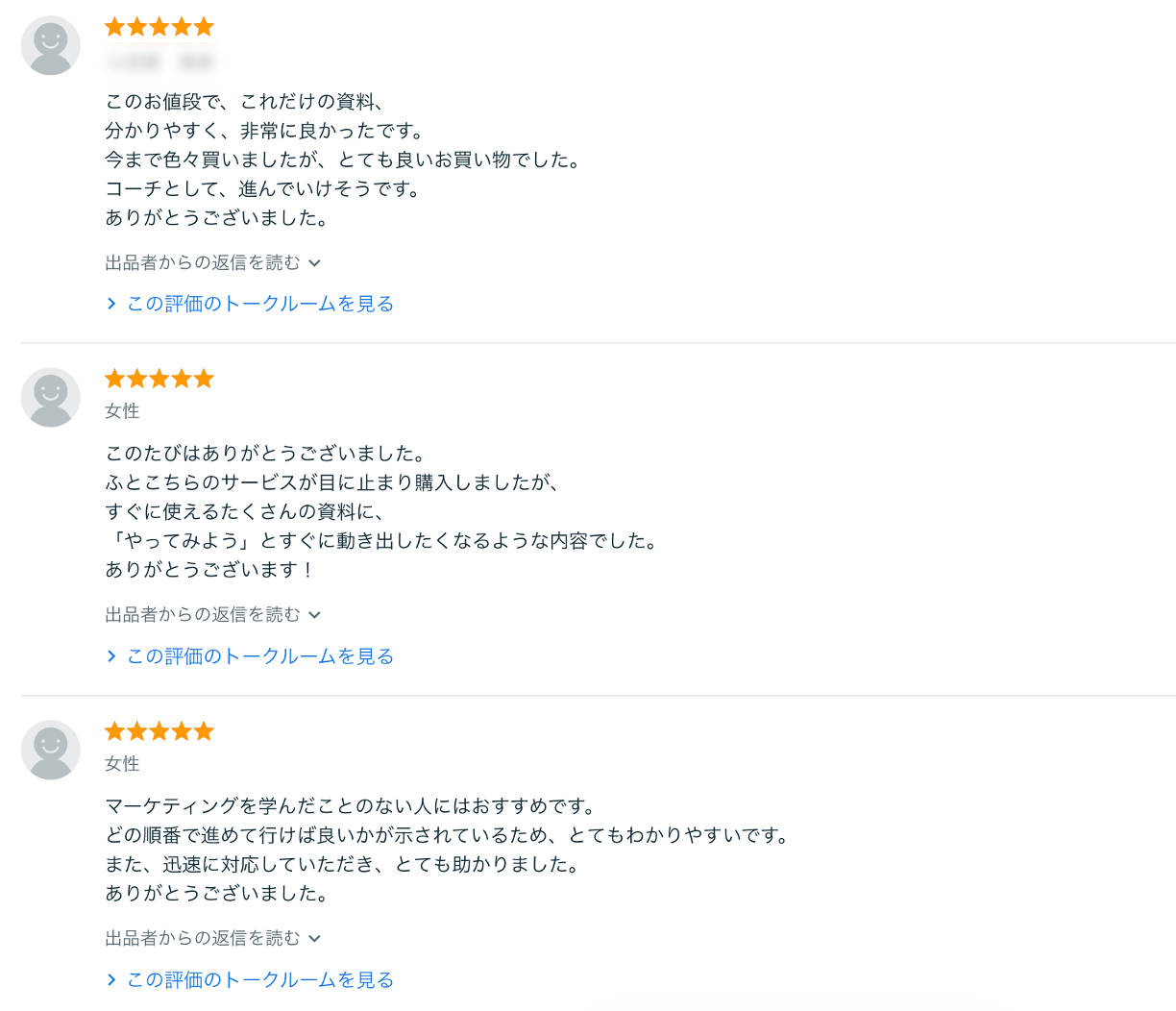The image size is (1176, 1011).
Task: Click the first star in the top review
Action: (115, 26)
